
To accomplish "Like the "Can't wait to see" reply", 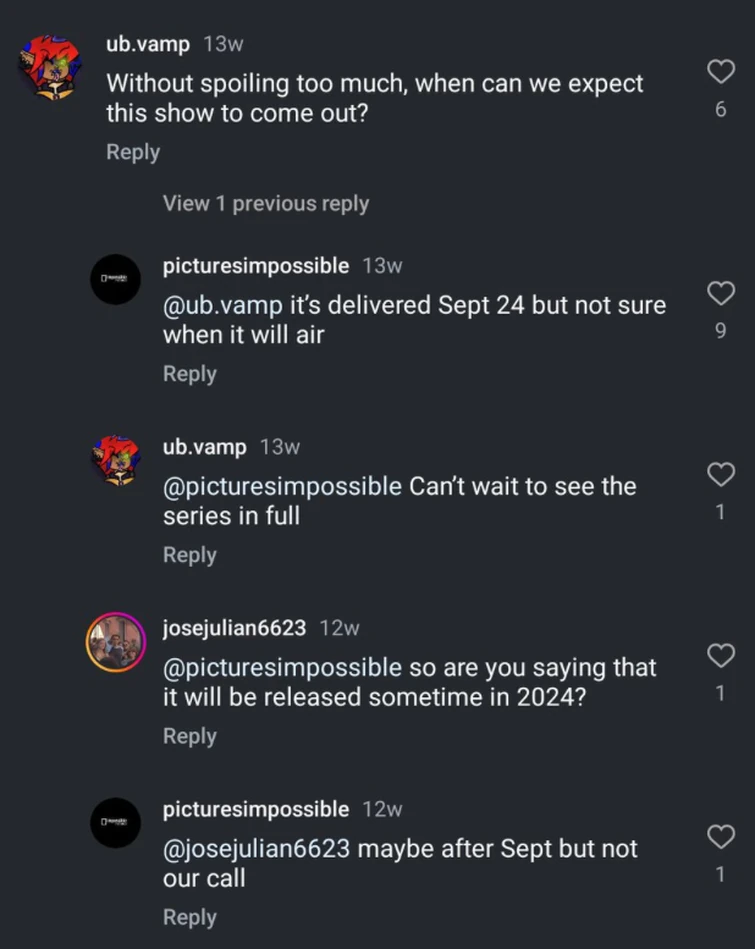I will tap(720, 474).
